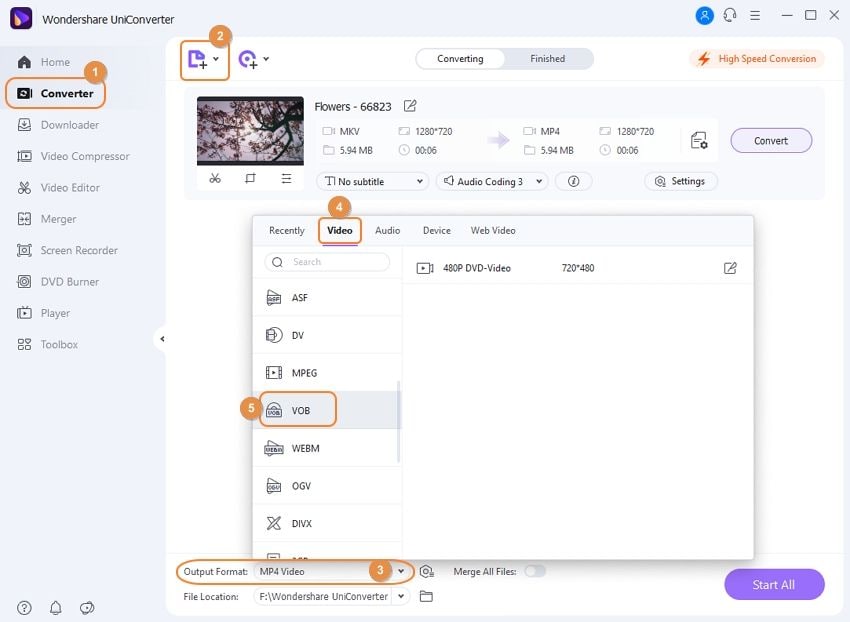Open the Merger tool
The image size is (850, 622).
click(47, 219)
